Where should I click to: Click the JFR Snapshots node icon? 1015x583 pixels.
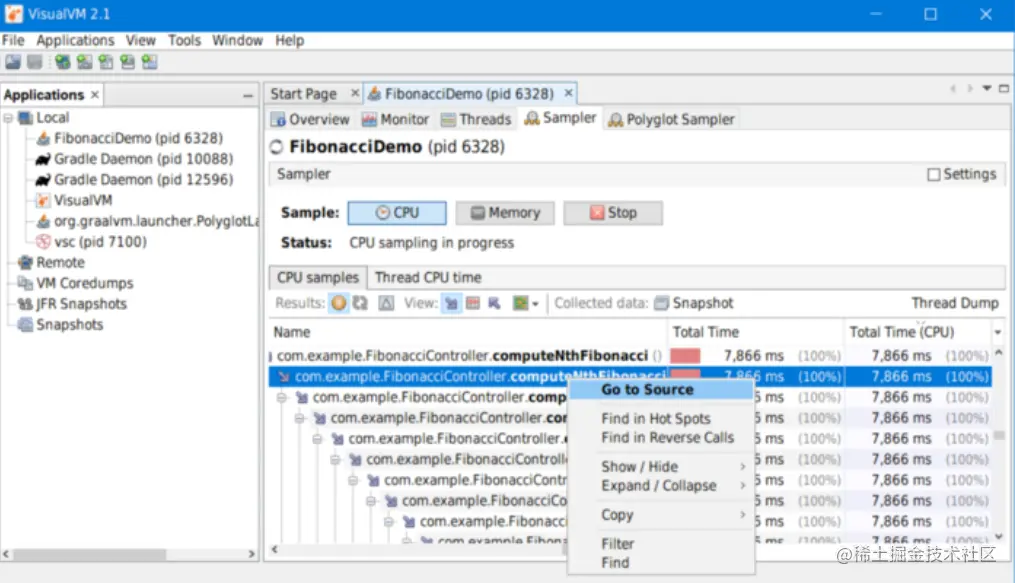25,304
